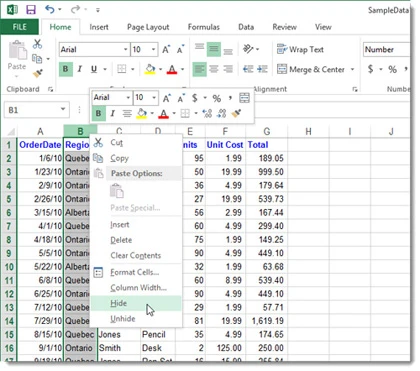Screen dimensions: 420x371
Task: Click the mini toolbar Increase Decimal icon
Action: [x=207, y=113]
